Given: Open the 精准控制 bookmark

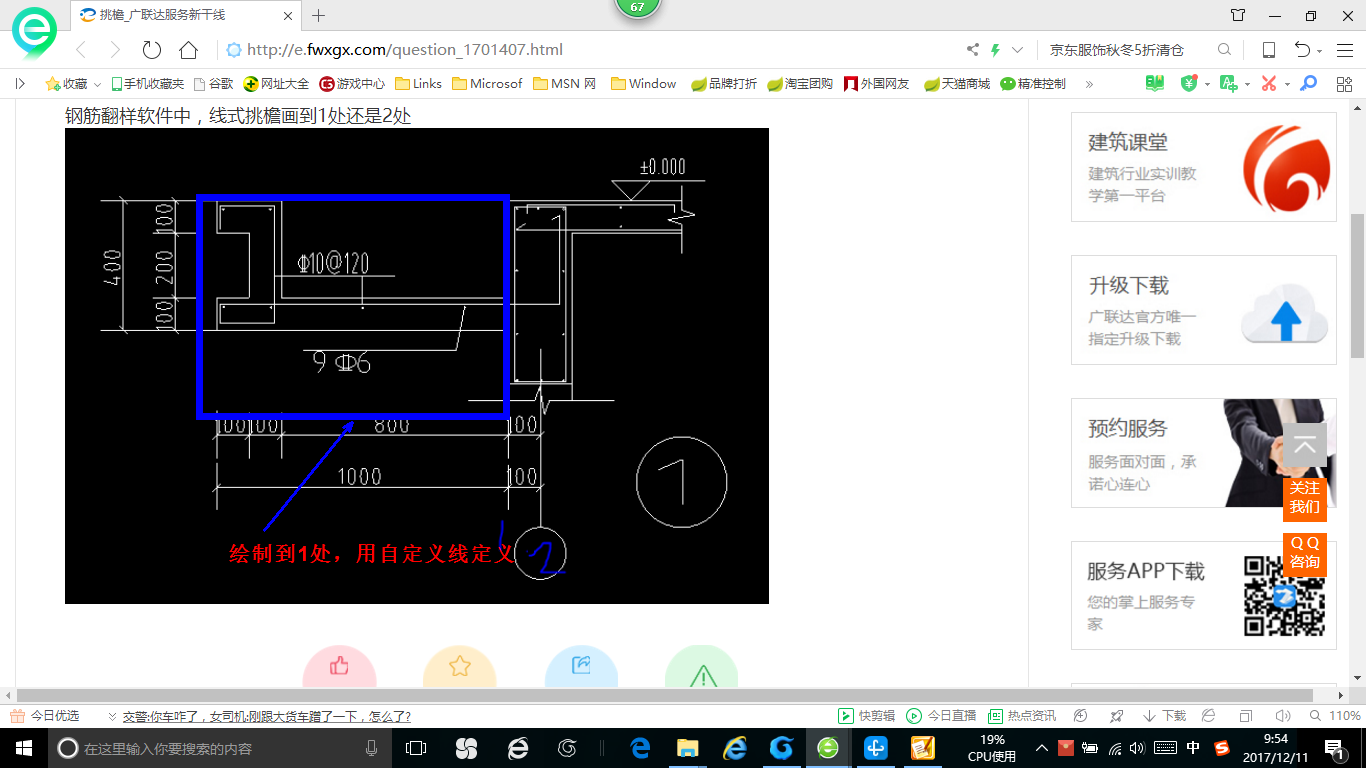Looking at the screenshot, I should pyautogui.click(x=1033, y=84).
